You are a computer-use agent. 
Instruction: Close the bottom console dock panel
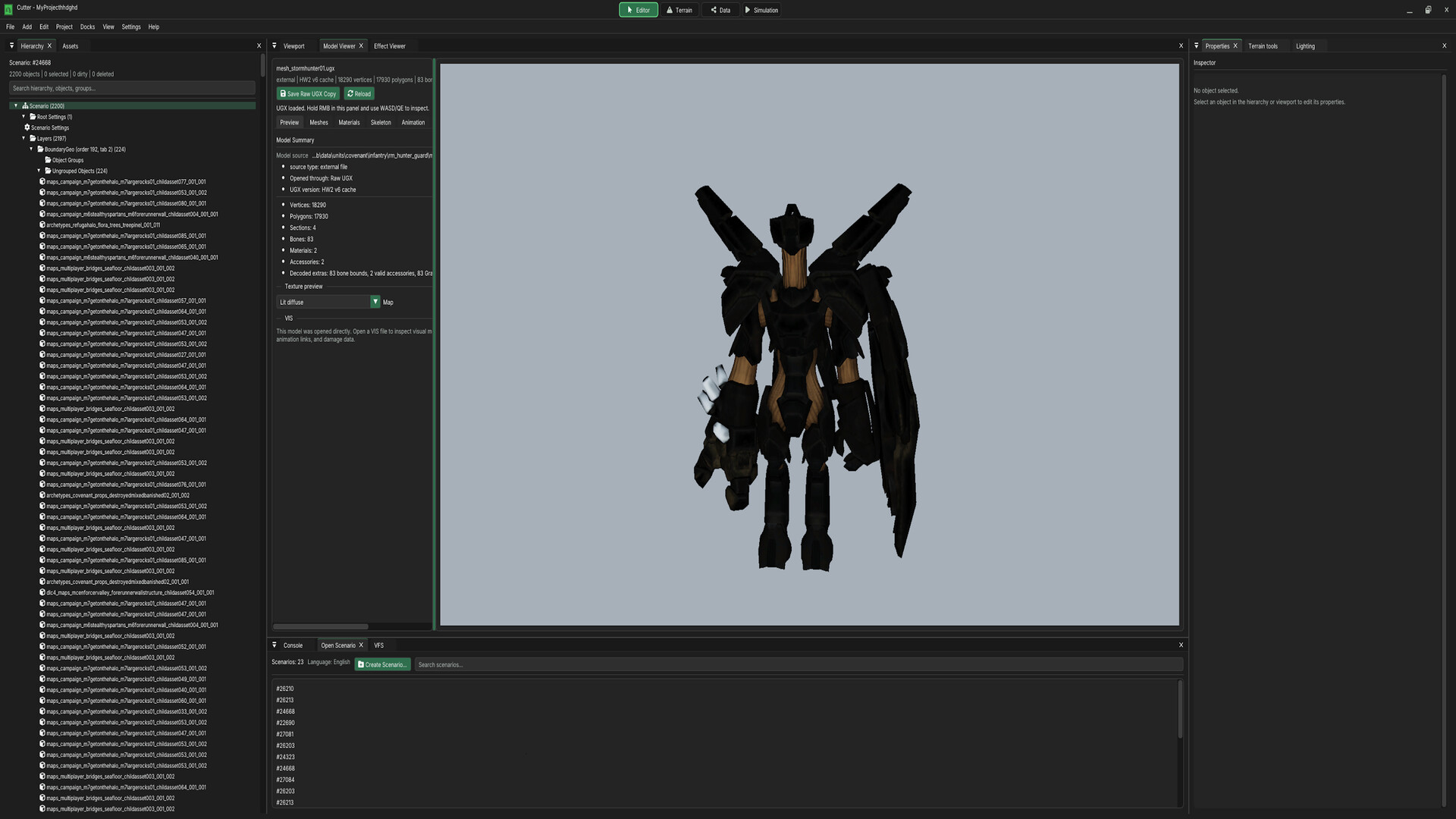[x=1181, y=645]
